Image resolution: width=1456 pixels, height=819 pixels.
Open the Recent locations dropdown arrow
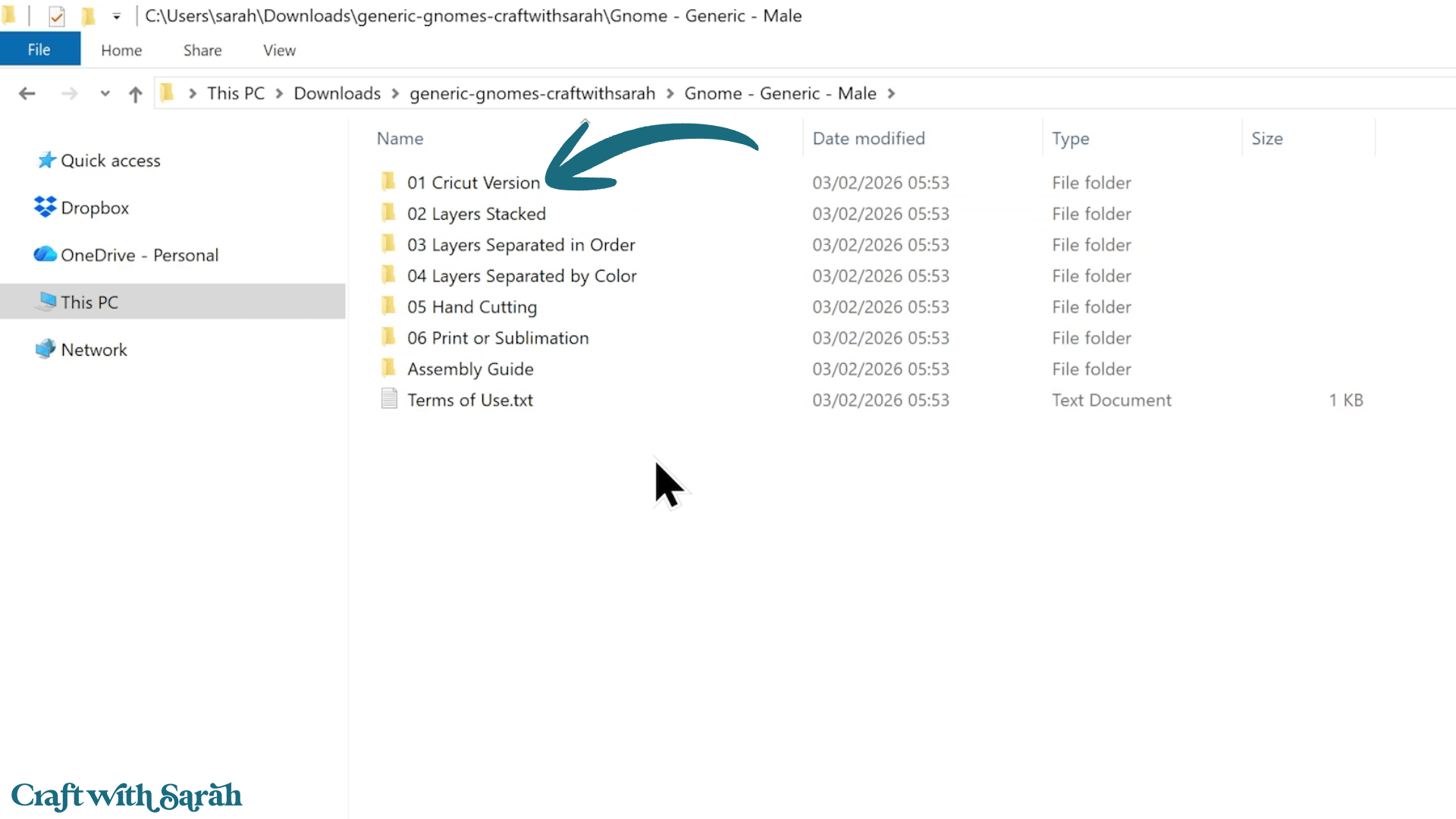point(105,93)
